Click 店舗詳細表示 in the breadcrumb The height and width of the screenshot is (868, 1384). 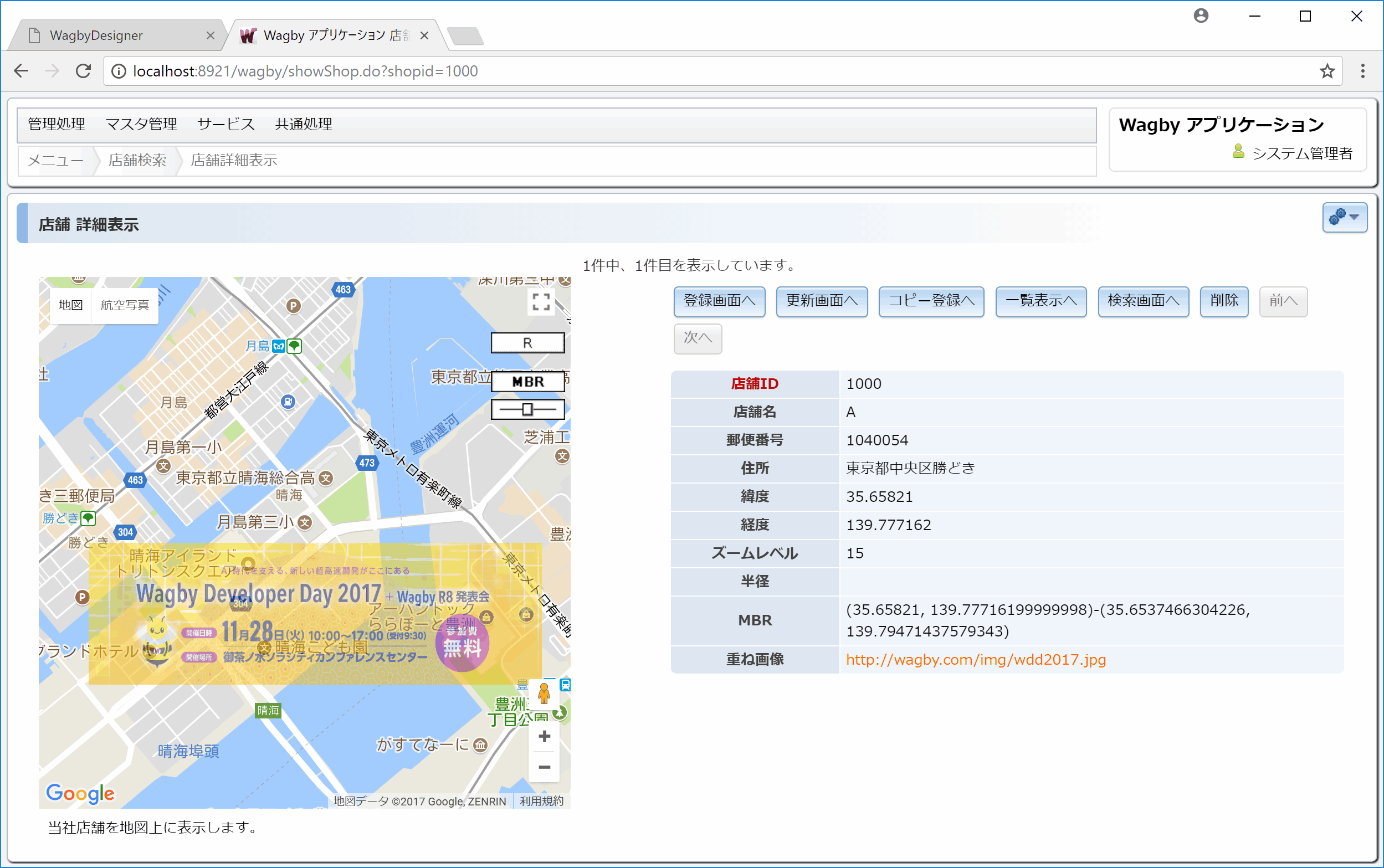pos(234,160)
